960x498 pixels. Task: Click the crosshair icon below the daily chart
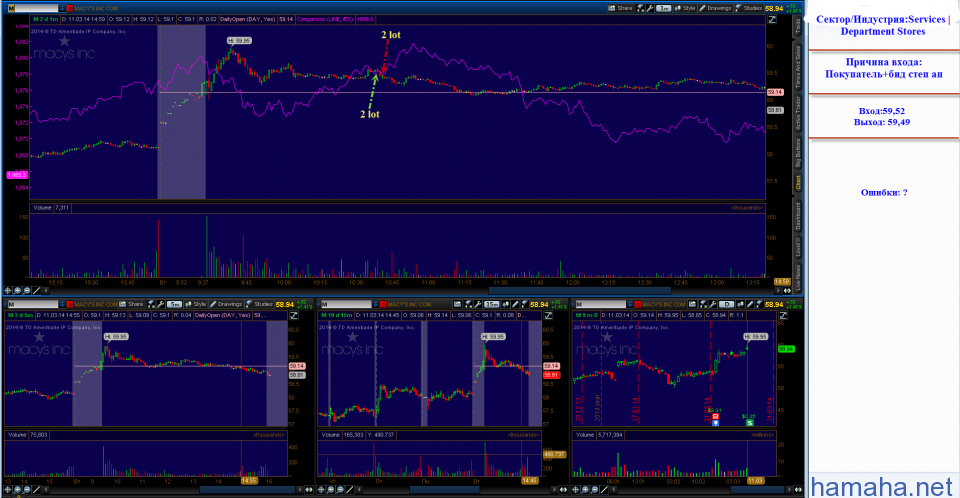click(576, 489)
